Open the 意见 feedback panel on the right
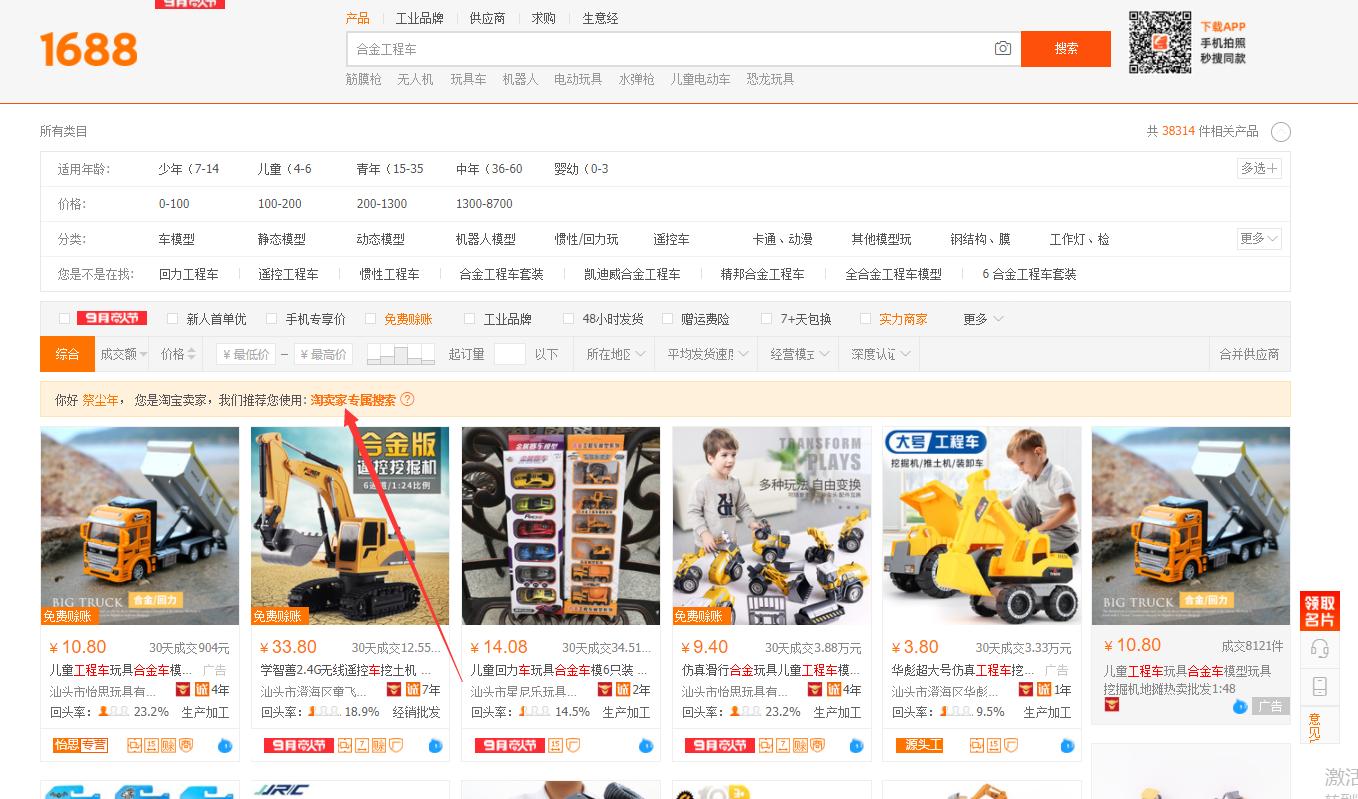 1319,722
